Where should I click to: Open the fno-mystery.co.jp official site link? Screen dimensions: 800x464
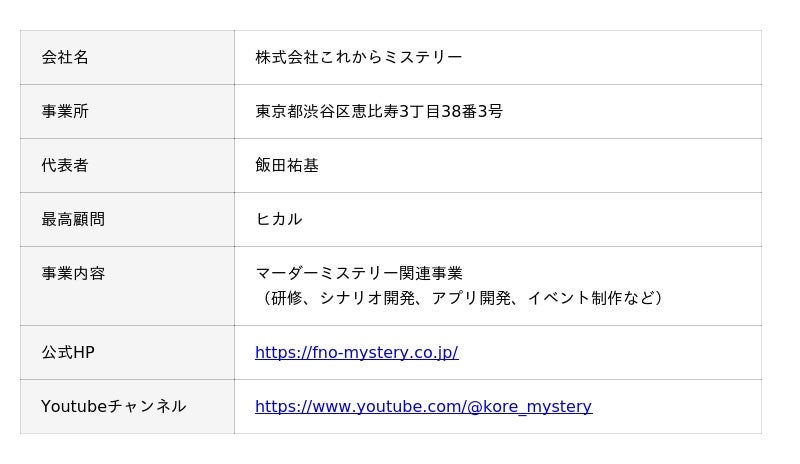(356, 353)
